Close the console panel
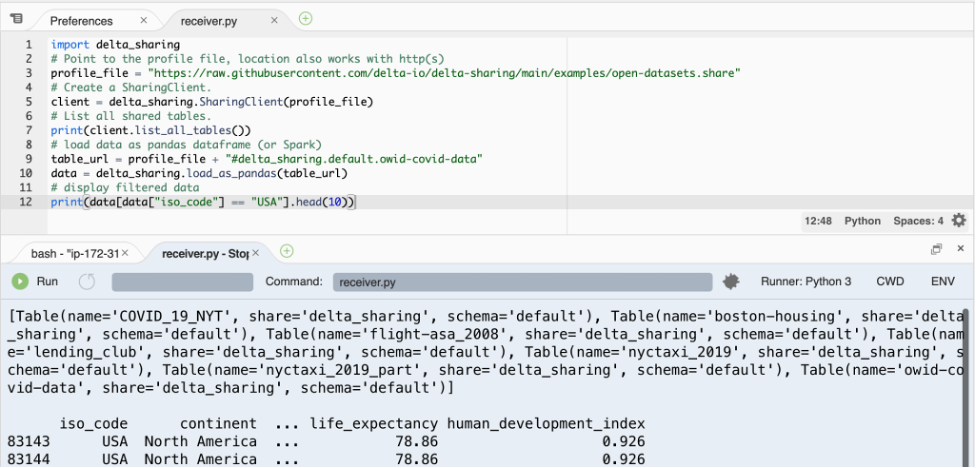 pos(960,249)
